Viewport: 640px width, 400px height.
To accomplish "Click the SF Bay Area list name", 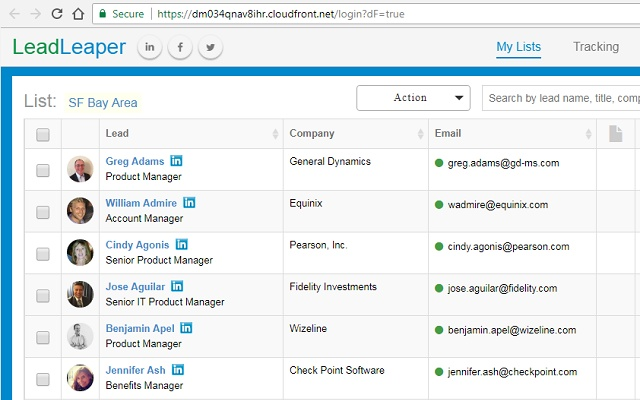I will click(103, 102).
